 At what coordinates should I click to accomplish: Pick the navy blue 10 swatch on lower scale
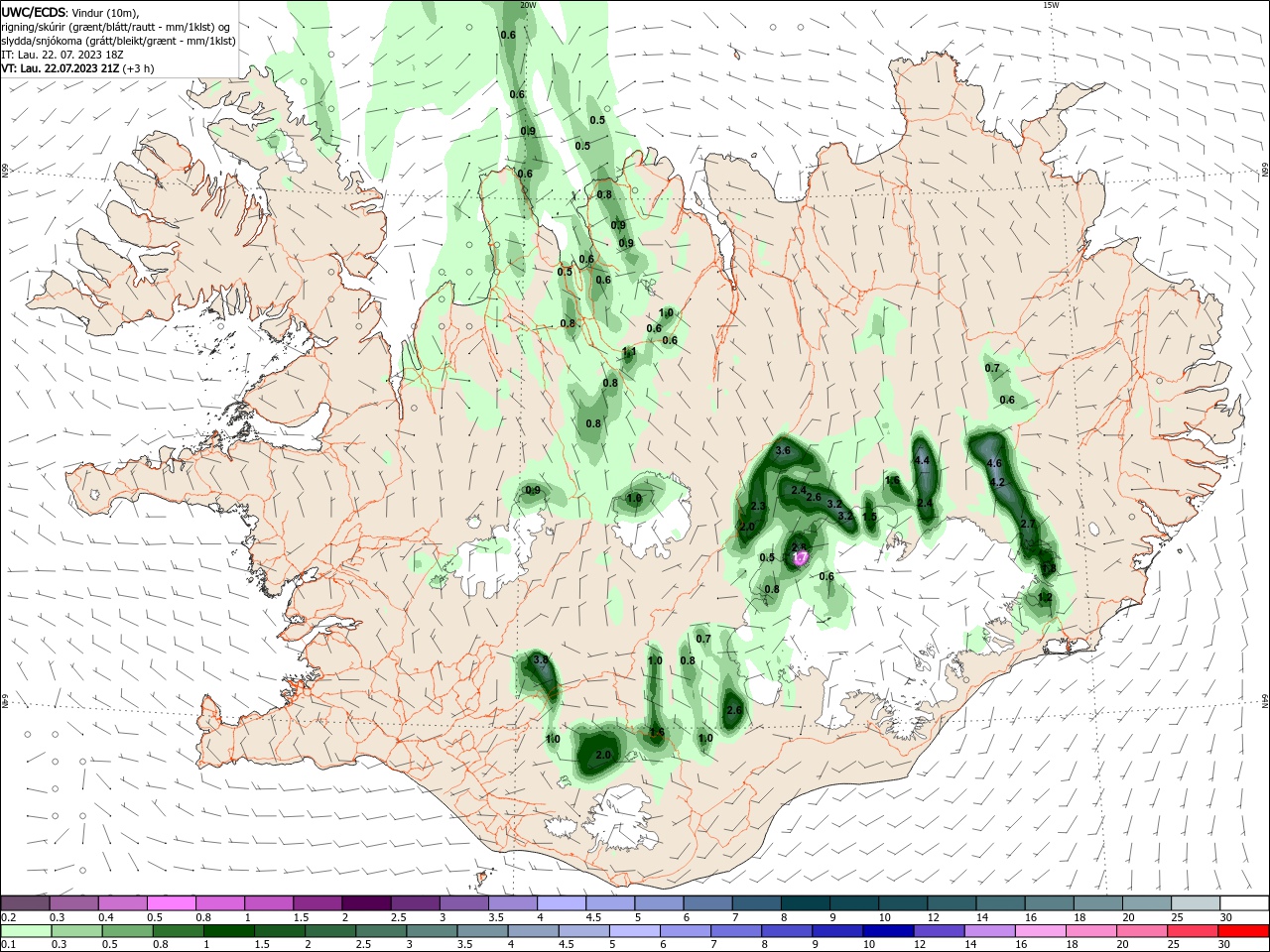pyautogui.click(x=887, y=931)
